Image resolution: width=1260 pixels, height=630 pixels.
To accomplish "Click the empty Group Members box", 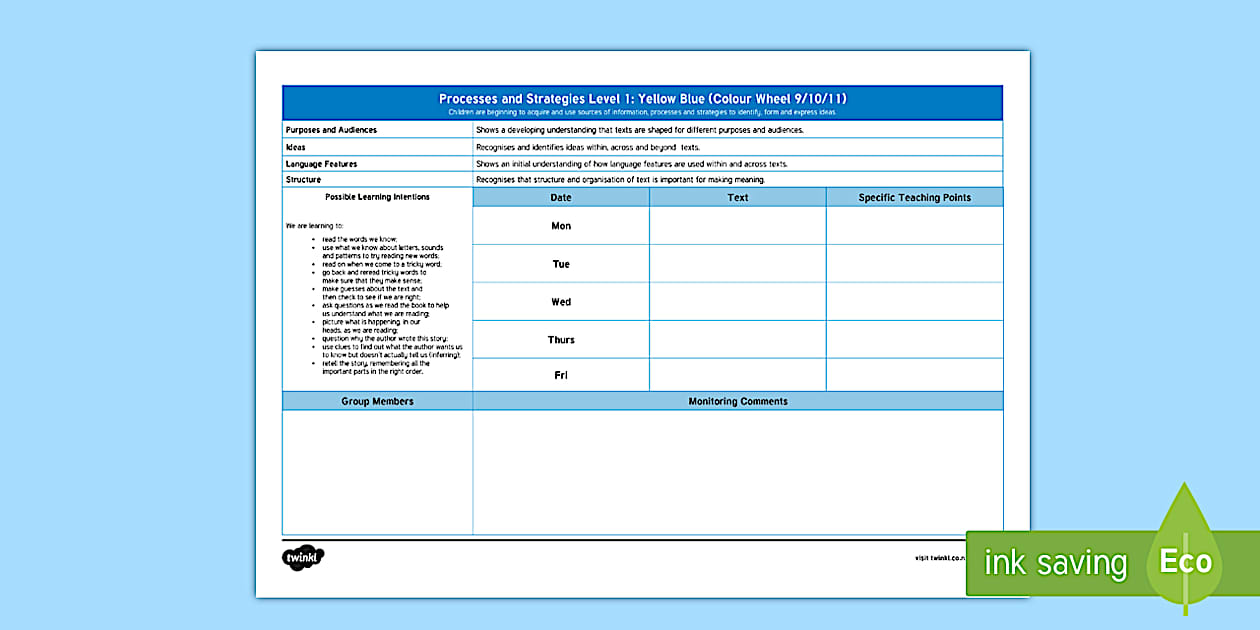I will (378, 472).
